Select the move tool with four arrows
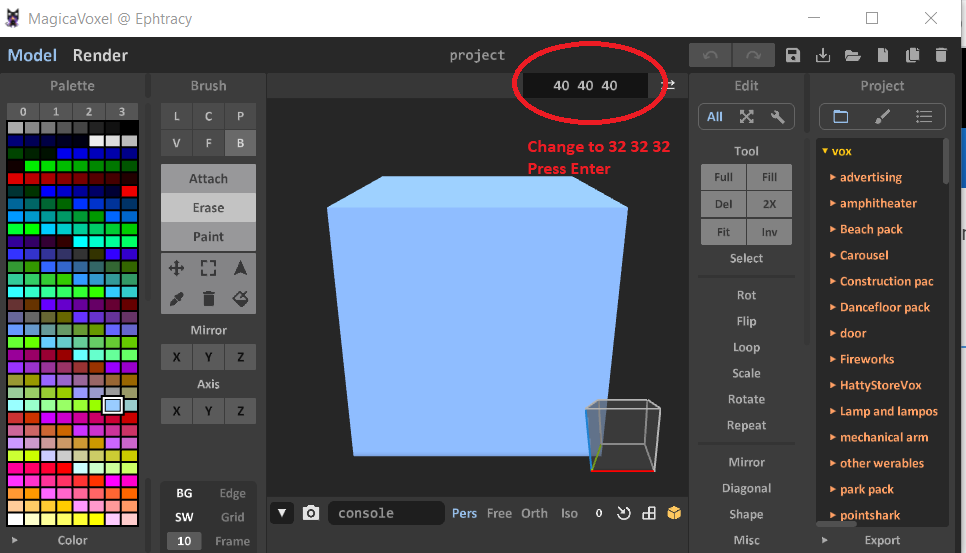 click(x=176, y=268)
